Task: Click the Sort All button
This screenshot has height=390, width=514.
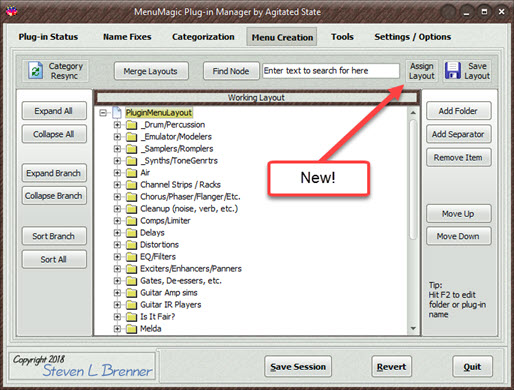Action: [x=54, y=259]
